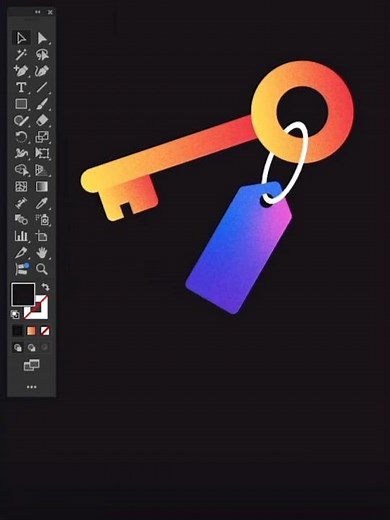Image resolution: width=390 pixels, height=520 pixels.
Task: Select the Direct Selection tool
Action: [x=42, y=38]
